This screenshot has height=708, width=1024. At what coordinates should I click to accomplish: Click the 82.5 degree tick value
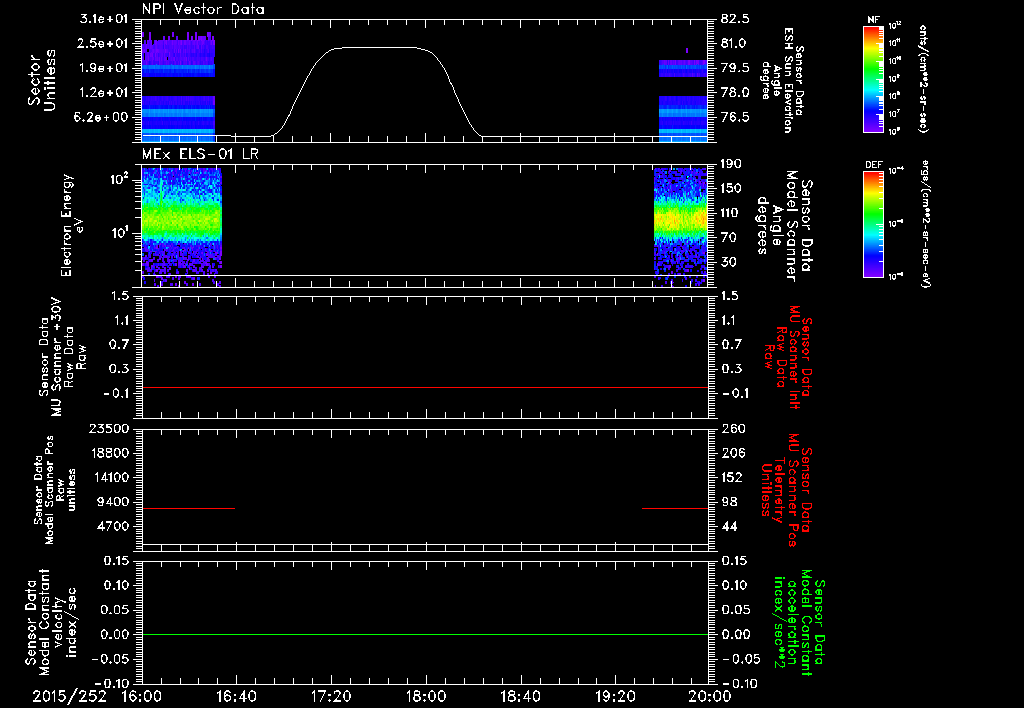(x=735, y=19)
